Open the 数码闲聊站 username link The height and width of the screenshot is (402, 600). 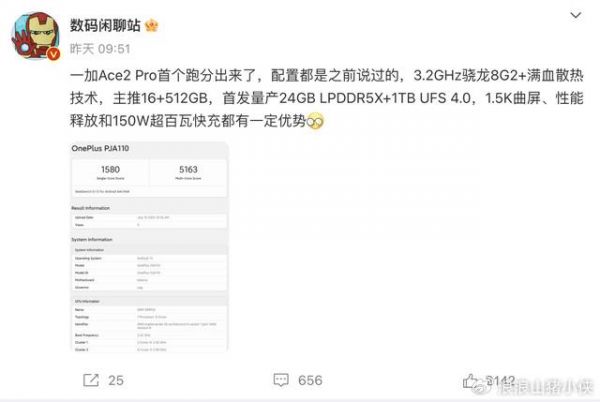pos(105,25)
